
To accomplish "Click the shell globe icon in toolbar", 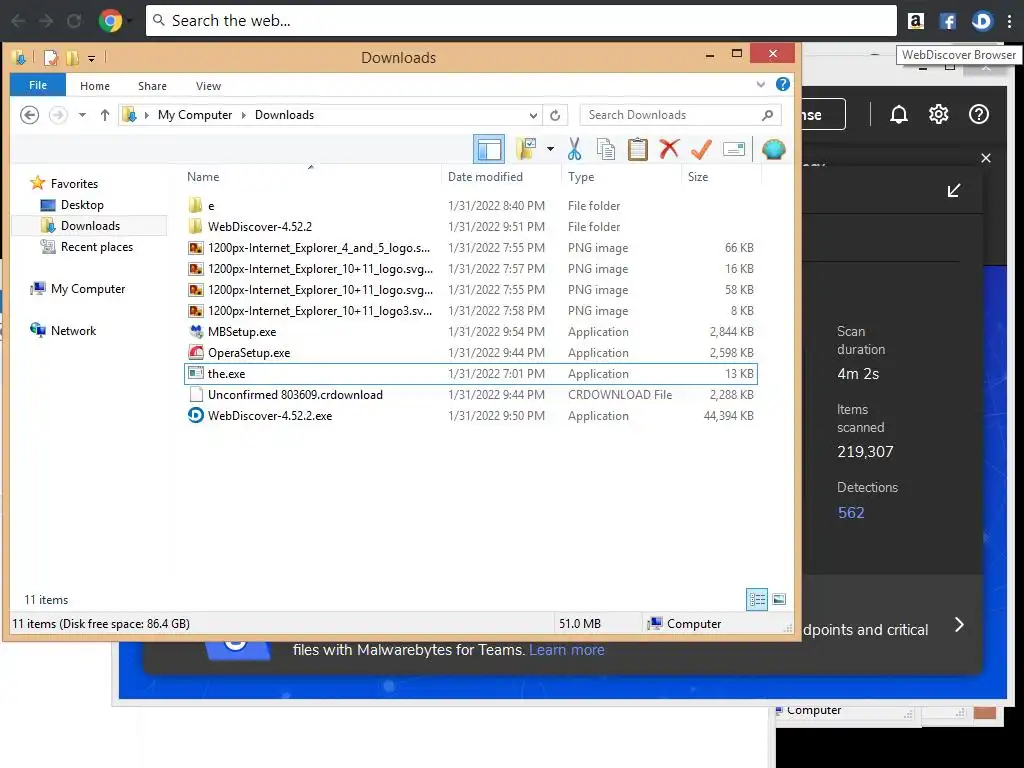I will click(x=773, y=150).
